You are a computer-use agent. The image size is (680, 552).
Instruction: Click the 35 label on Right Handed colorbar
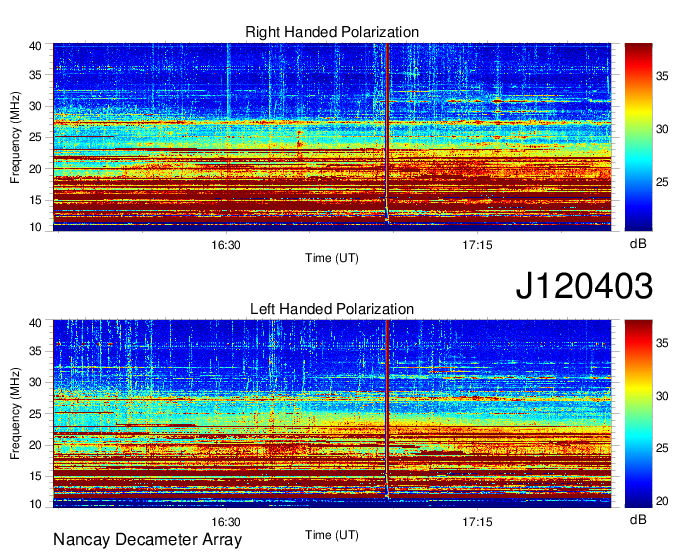coord(662,76)
